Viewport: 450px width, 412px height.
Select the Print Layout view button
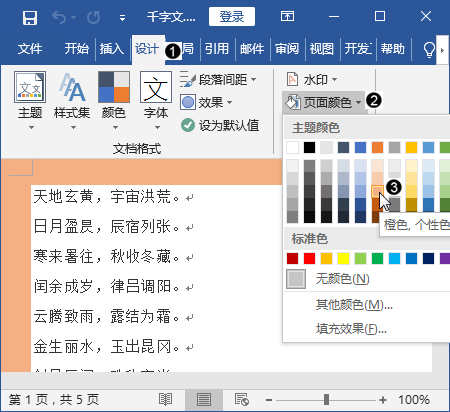(x=204, y=399)
